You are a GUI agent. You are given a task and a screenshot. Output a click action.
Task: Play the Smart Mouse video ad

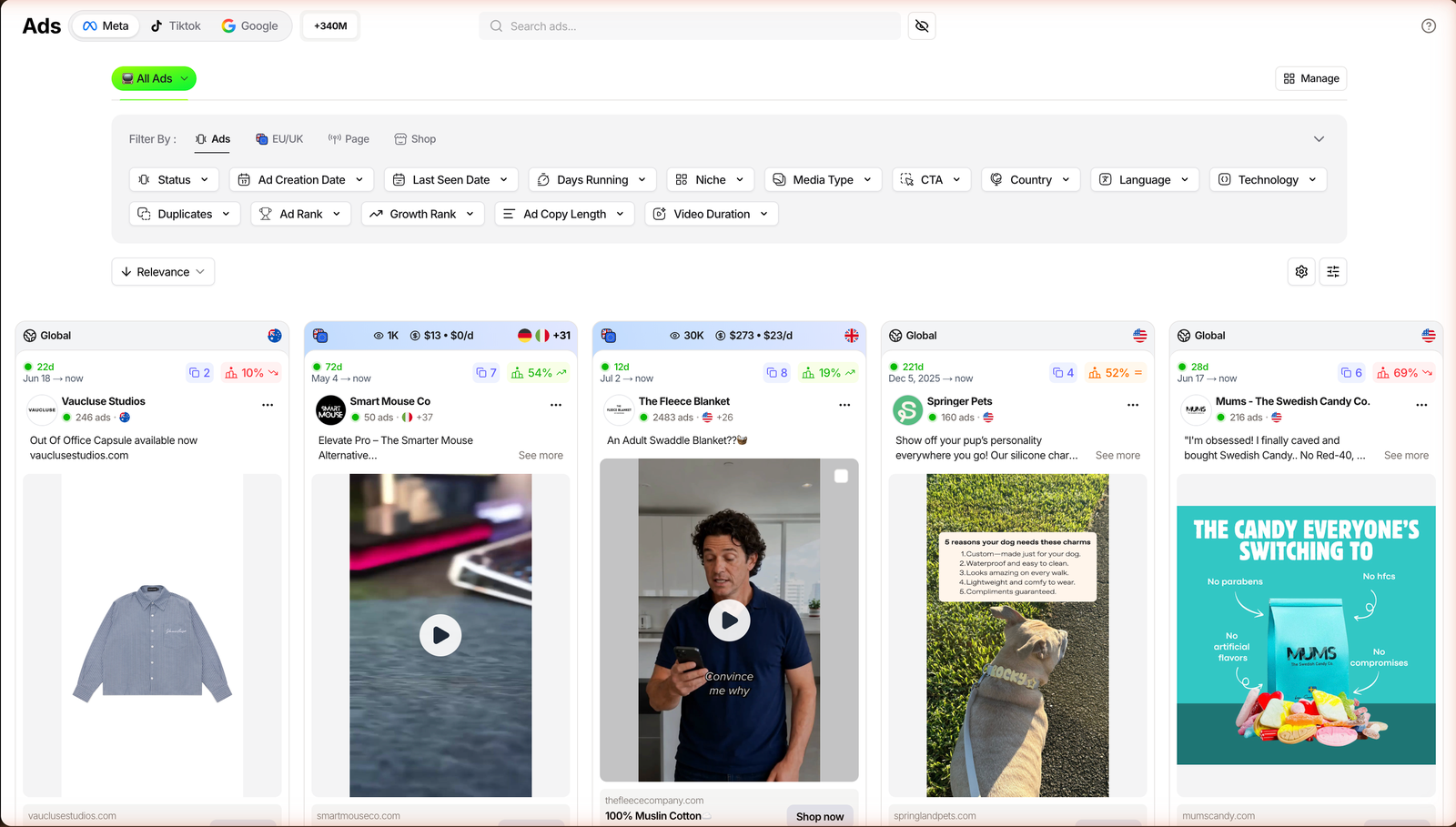tap(440, 635)
